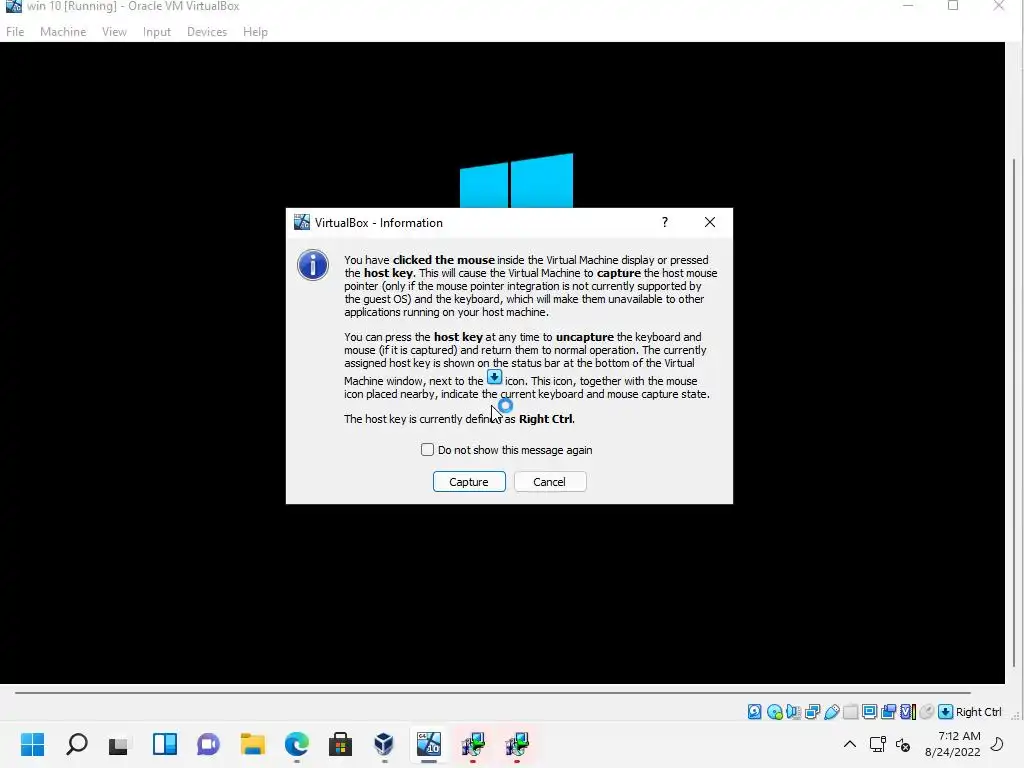The height and width of the screenshot is (768, 1024).
Task: Open File Explorer from taskbar
Action: 253,744
